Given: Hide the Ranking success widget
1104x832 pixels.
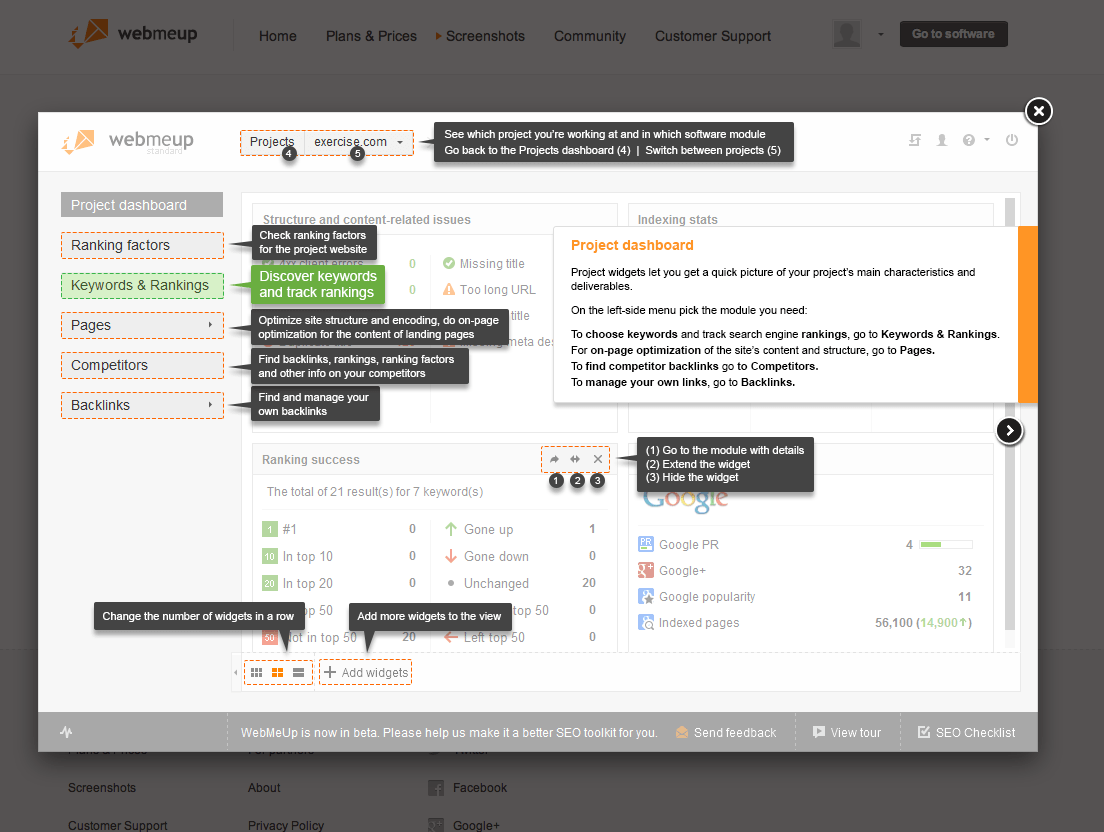Looking at the screenshot, I should click(598, 460).
